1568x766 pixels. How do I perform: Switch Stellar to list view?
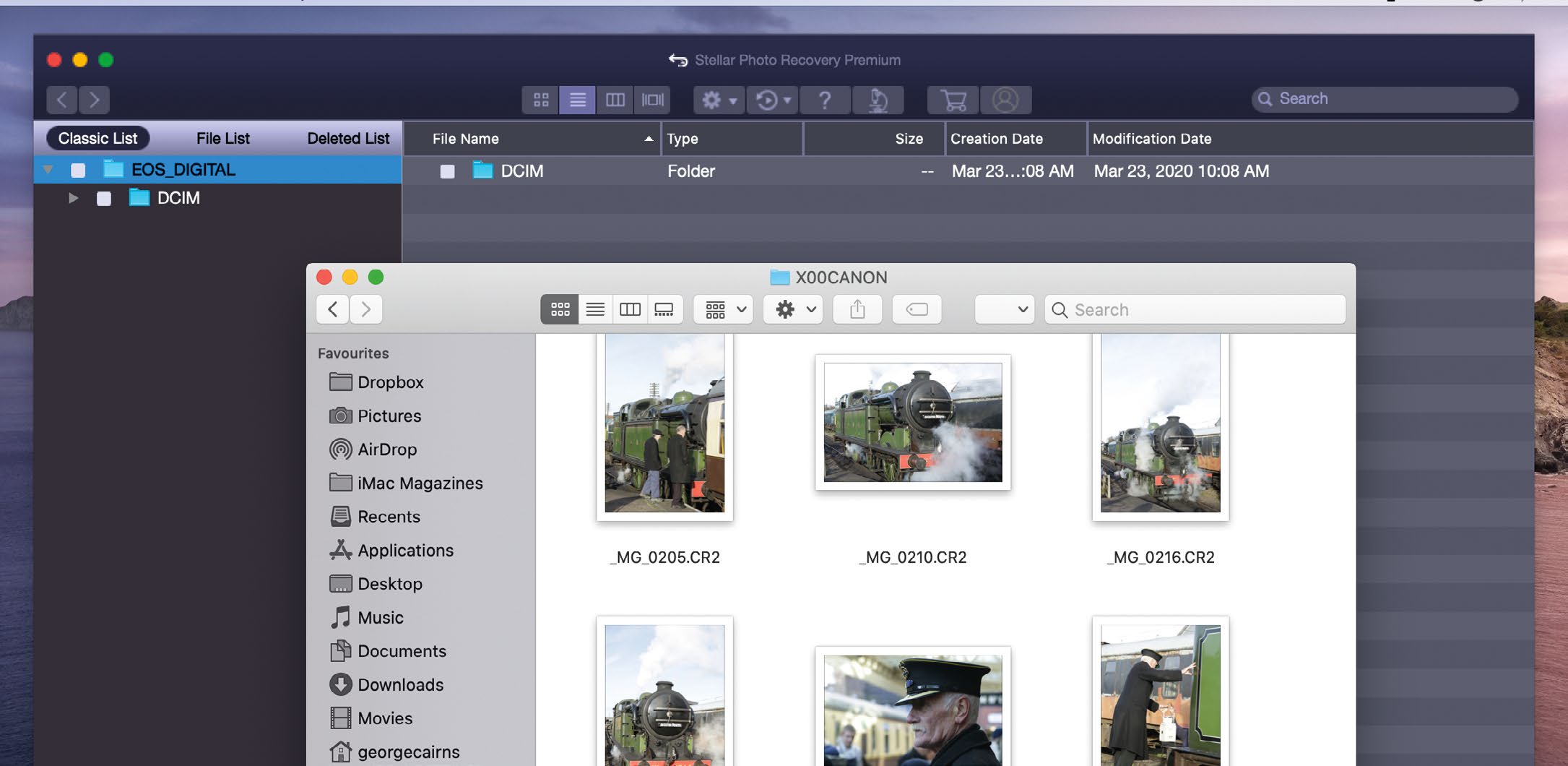coord(577,100)
